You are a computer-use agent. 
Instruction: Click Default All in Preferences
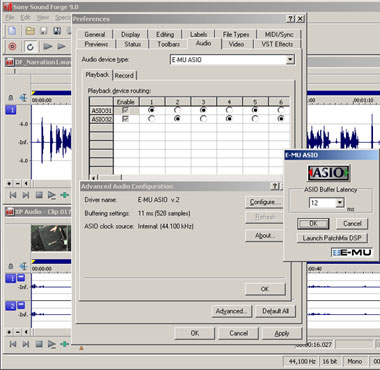[x=275, y=311]
